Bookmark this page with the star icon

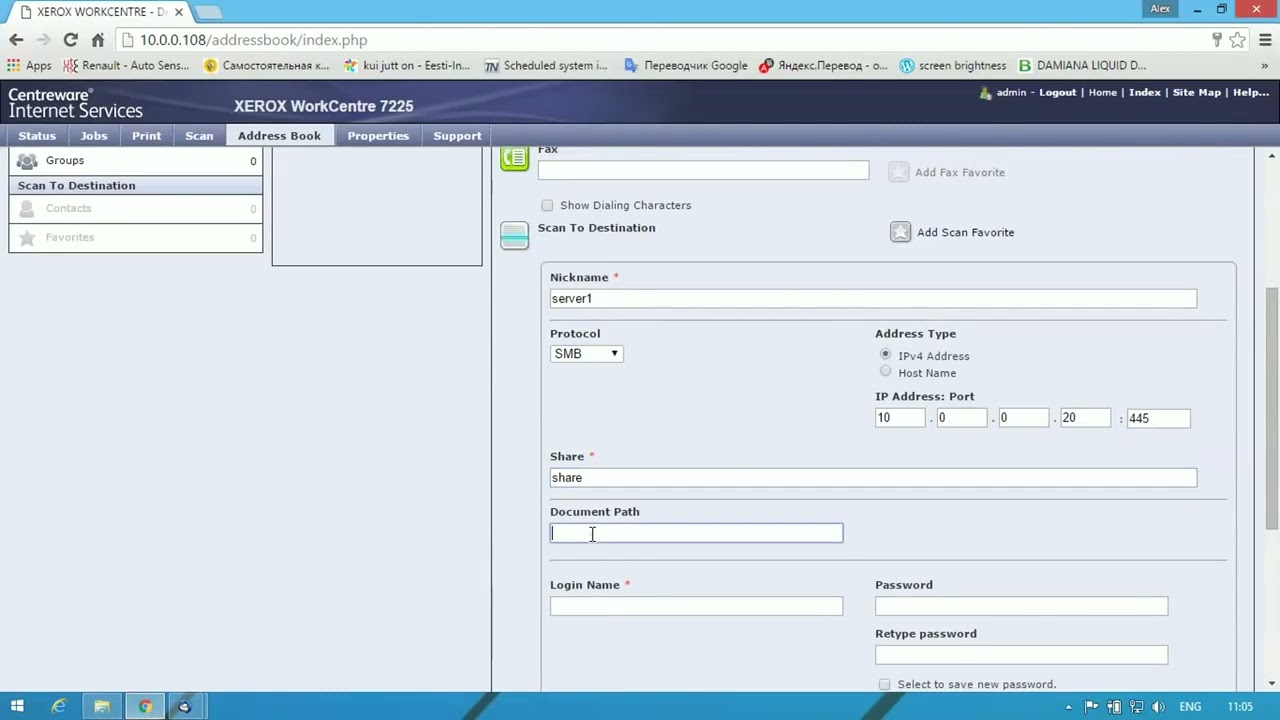(1238, 40)
